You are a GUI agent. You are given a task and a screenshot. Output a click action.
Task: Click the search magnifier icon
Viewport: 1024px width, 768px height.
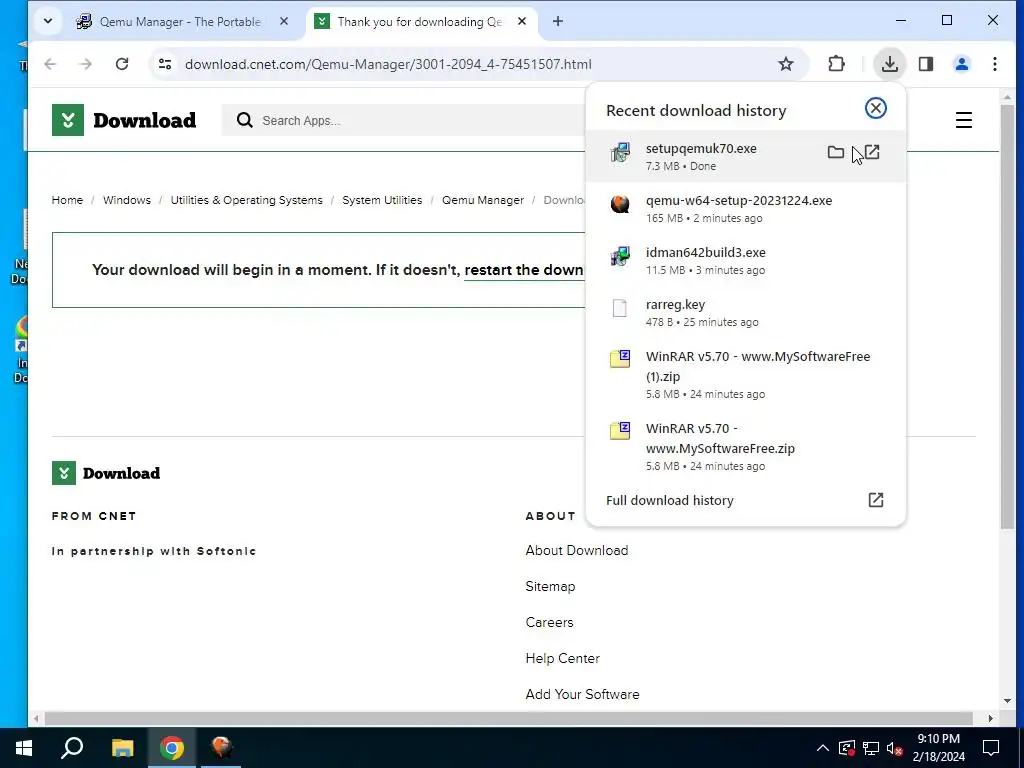pyautogui.click(x=244, y=120)
